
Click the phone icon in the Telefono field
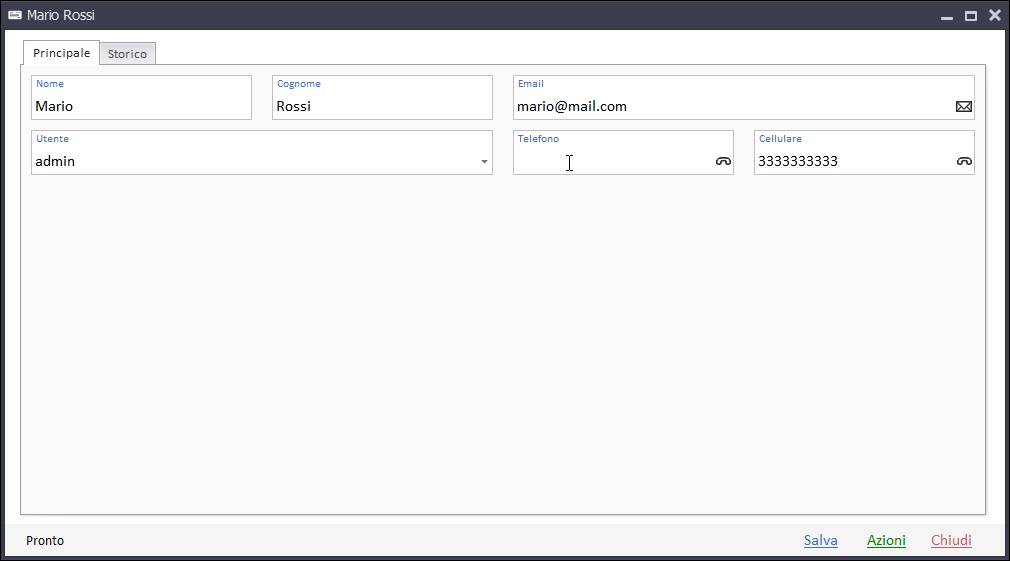[723, 161]
